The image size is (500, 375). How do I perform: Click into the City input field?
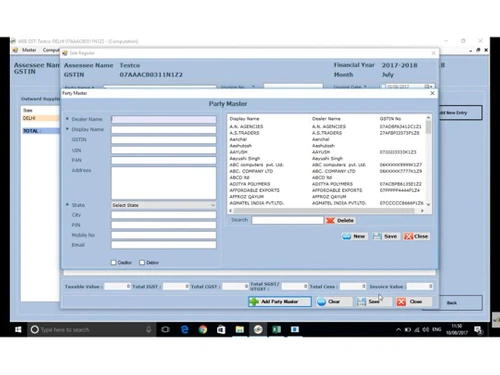click(x=163, y=215)
